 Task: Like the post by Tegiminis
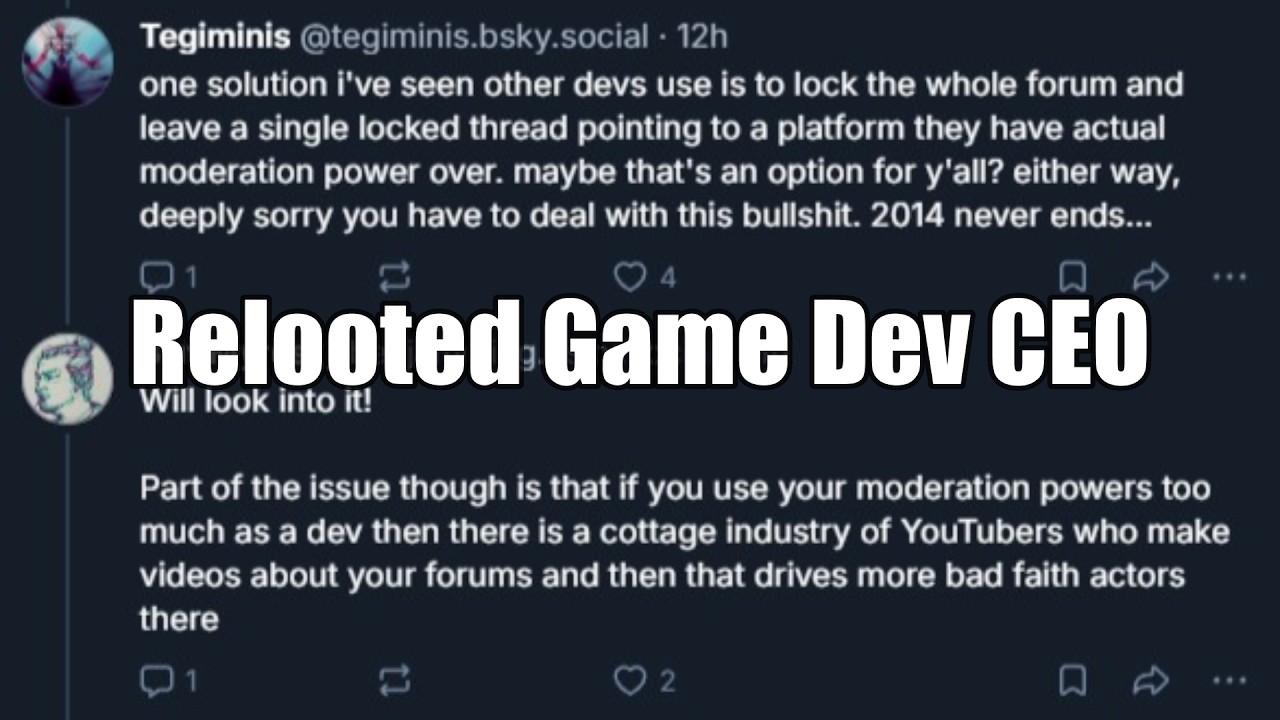(x=630, y=277)
